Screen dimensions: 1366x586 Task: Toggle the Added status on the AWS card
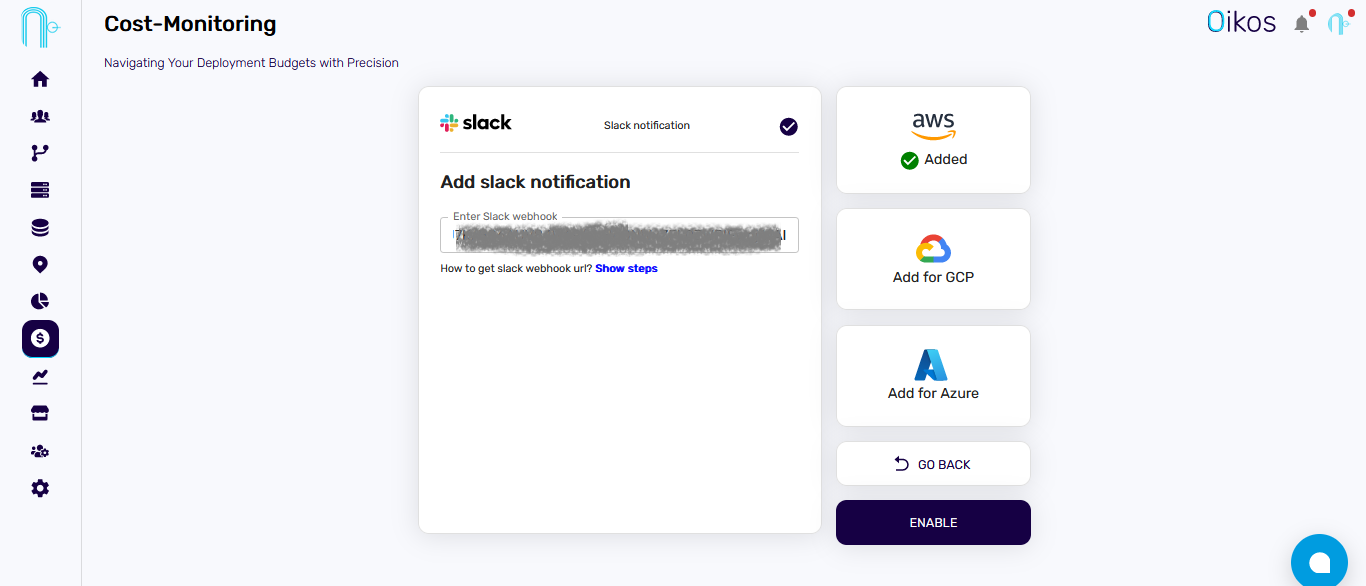[933, 159]
